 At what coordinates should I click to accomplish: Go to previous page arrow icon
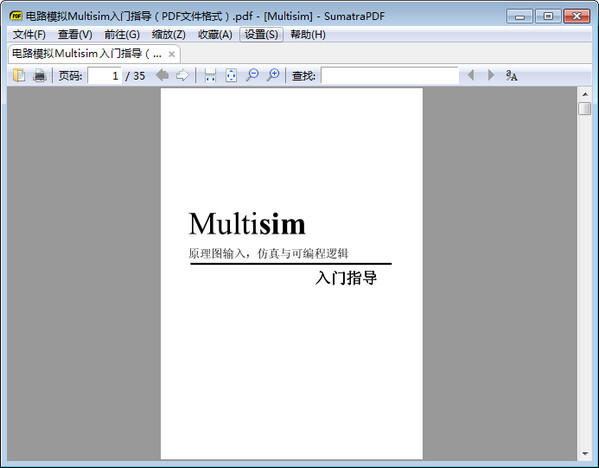[162, 75]
